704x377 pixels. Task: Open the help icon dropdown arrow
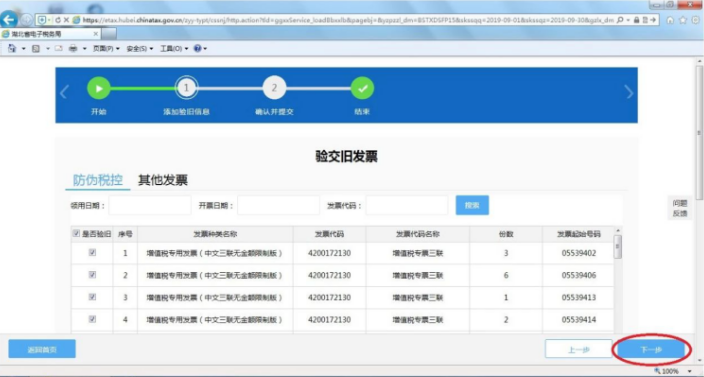pyautogui.click(x=205, y=48)
